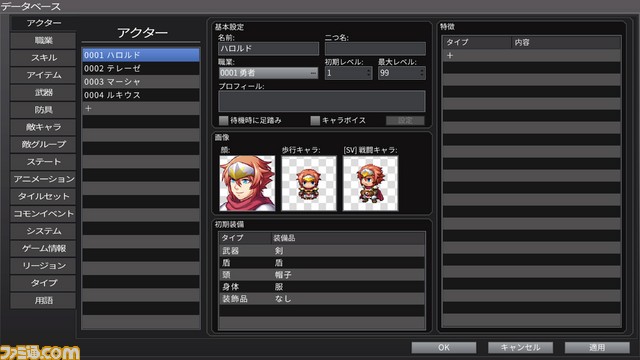Viewport: 640px width, 360px height.
Task: Switch to the タイプ tab
Action: (43, 283)
